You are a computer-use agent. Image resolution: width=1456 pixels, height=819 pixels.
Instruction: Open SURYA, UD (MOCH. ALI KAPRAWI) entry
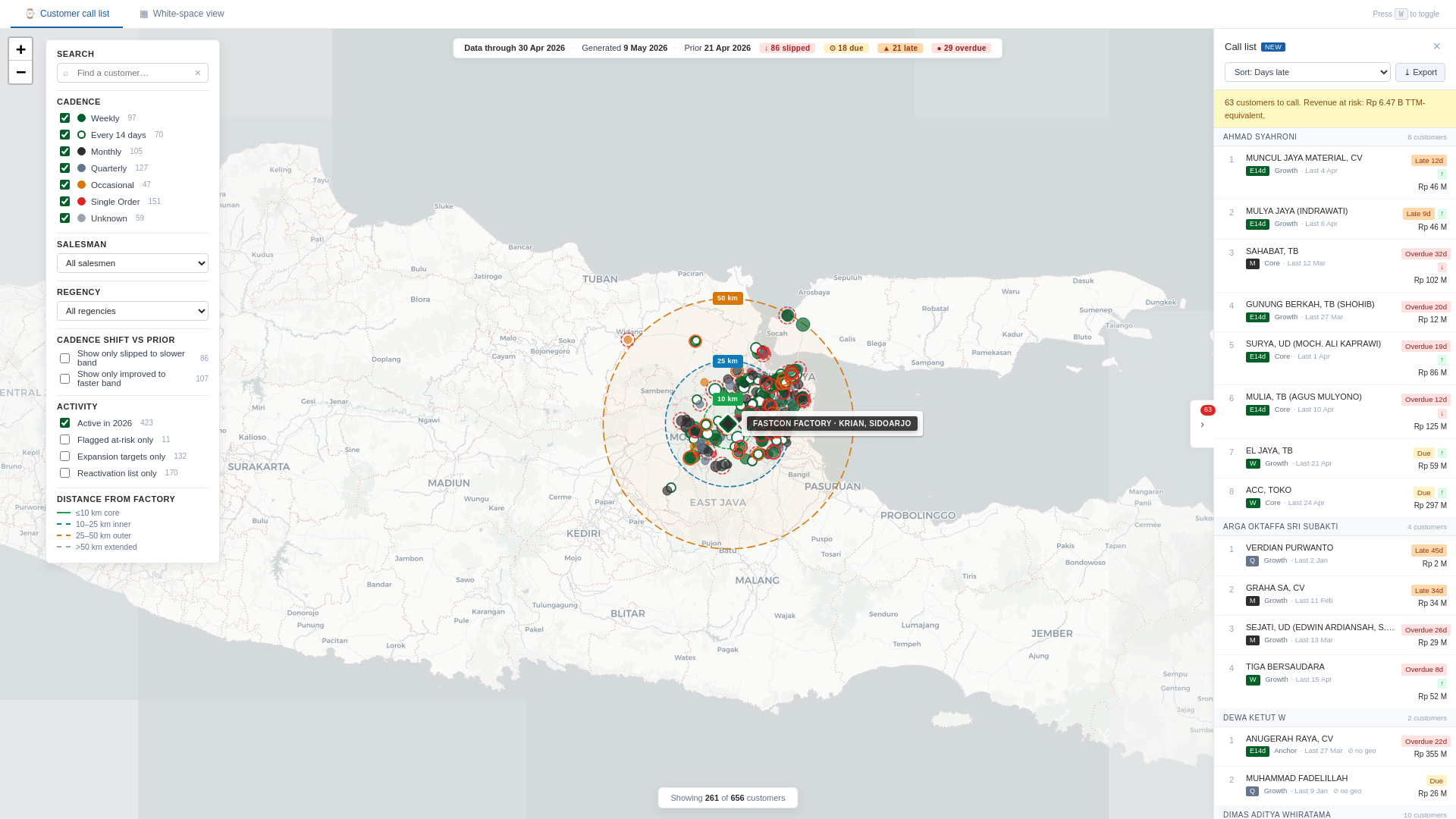[1335, 359]
